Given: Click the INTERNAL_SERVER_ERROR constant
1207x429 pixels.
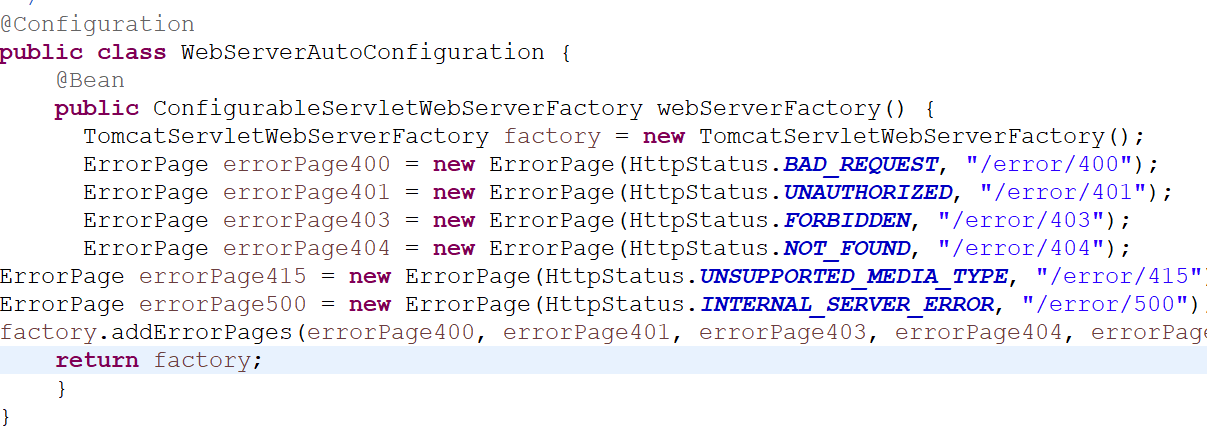Looking at the screenshot, I should coord(847,304).
